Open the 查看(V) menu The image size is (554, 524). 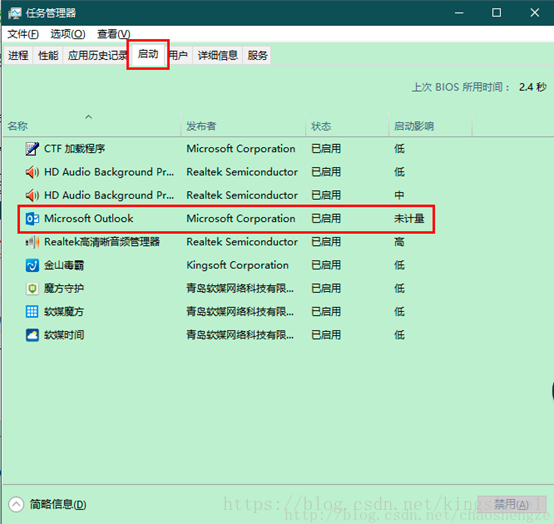(x=113, y=34)
